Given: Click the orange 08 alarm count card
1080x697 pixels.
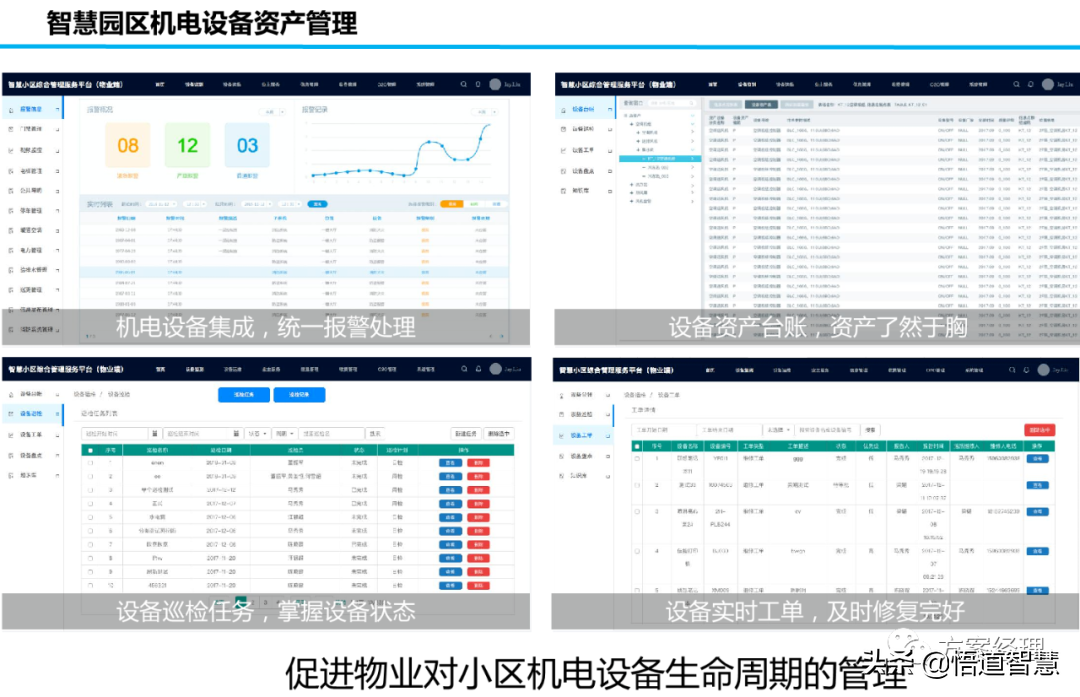Looking at the screenshot, I should pos(127,145).
